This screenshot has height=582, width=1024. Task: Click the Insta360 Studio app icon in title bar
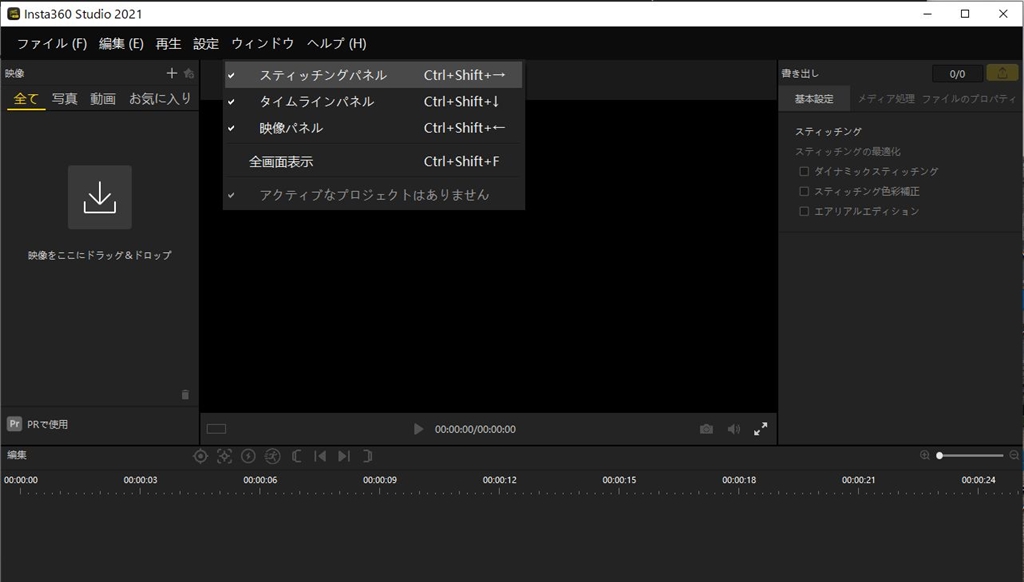tap(13, 14)
